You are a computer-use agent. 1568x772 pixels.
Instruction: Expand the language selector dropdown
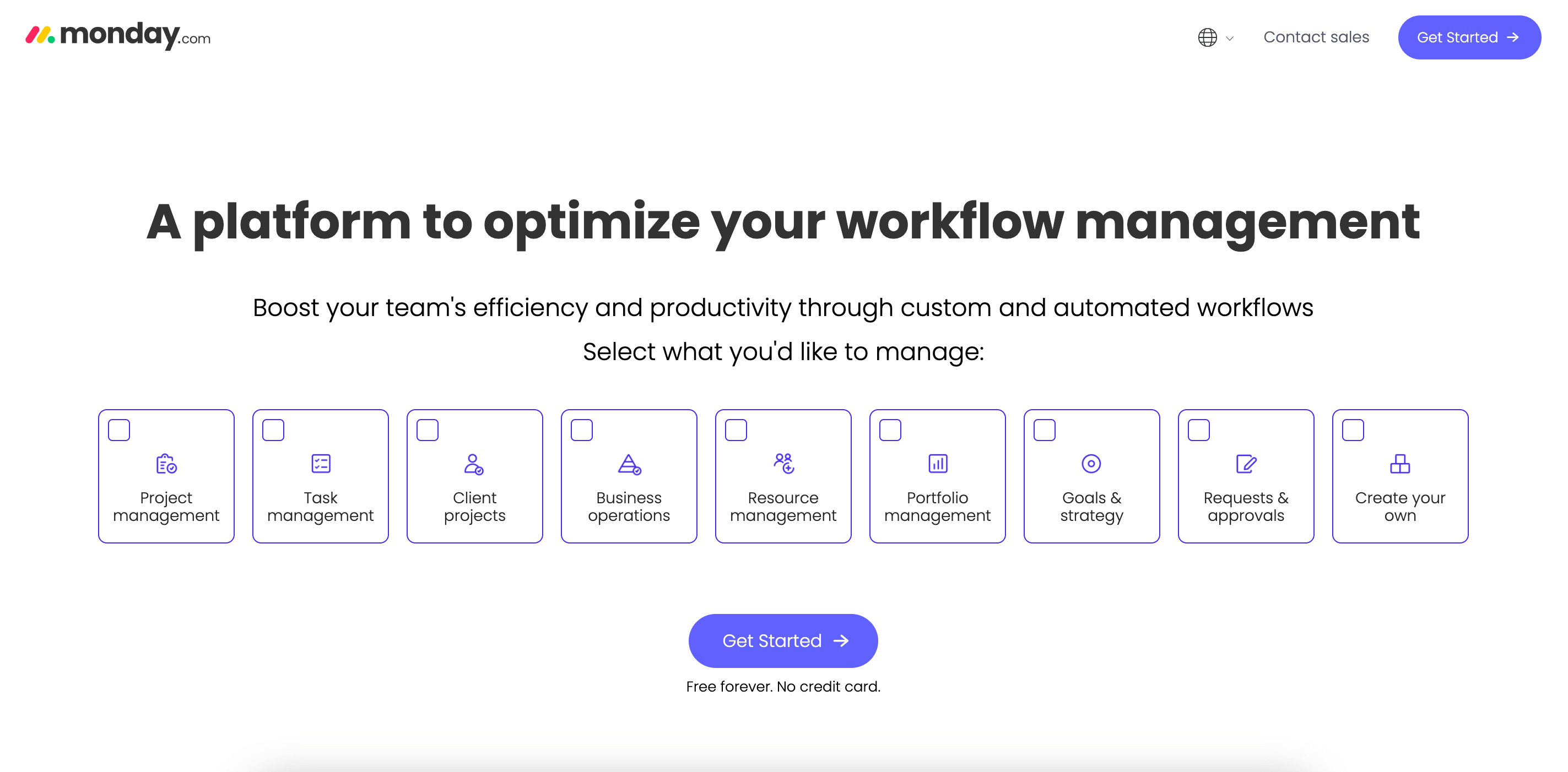tap(1214, 38)
